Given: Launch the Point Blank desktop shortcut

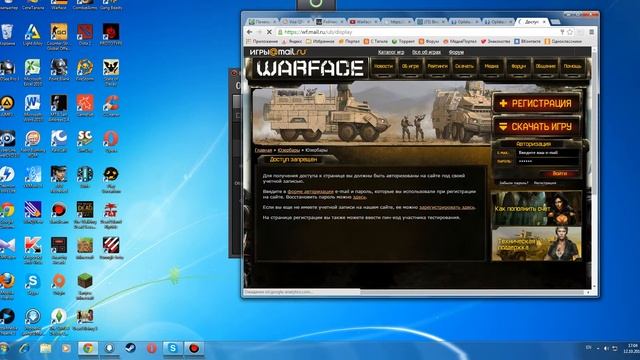Looking at the screenshot, I should click(59, 70).
